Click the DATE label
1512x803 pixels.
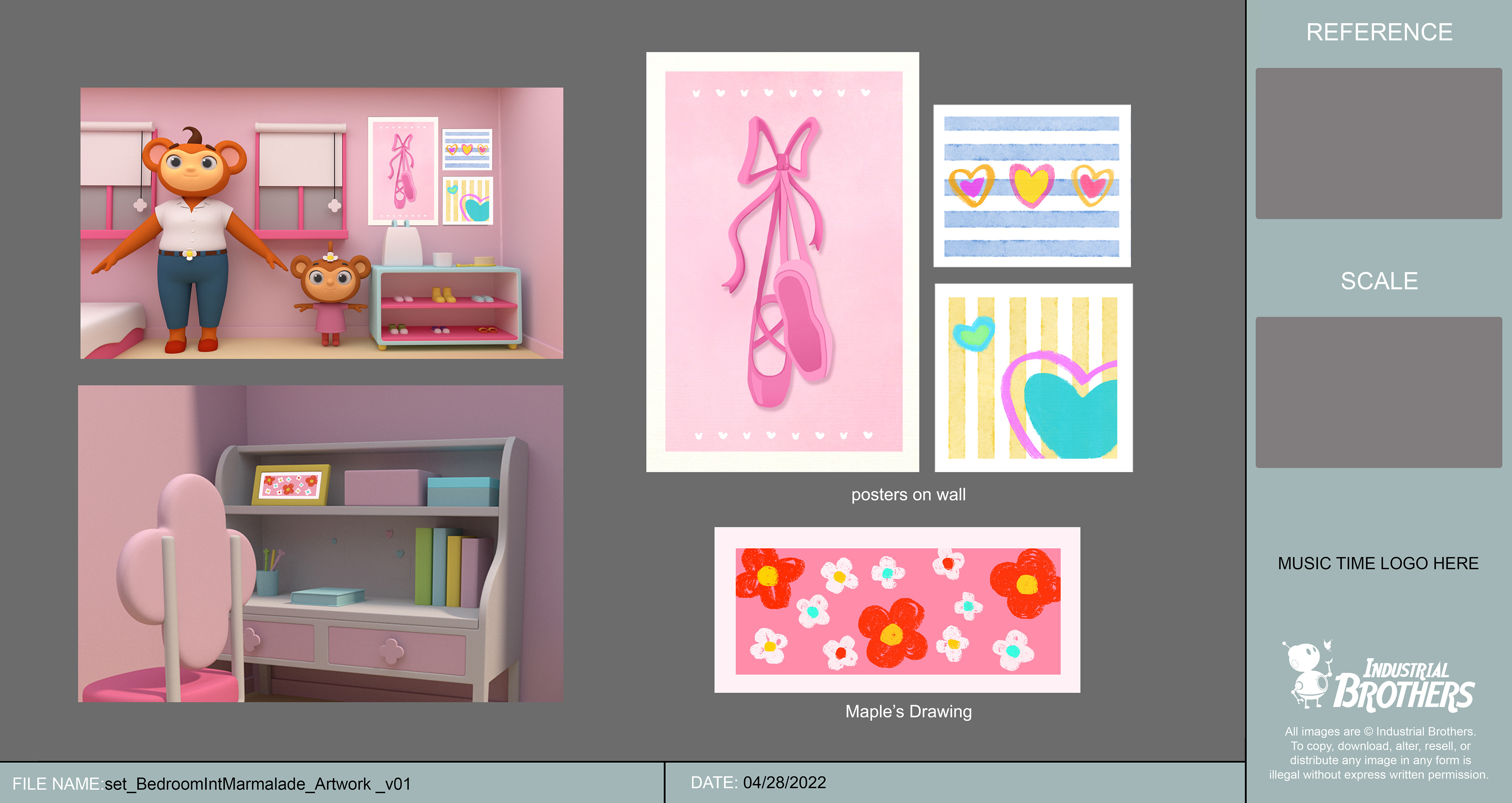[714, 783]
